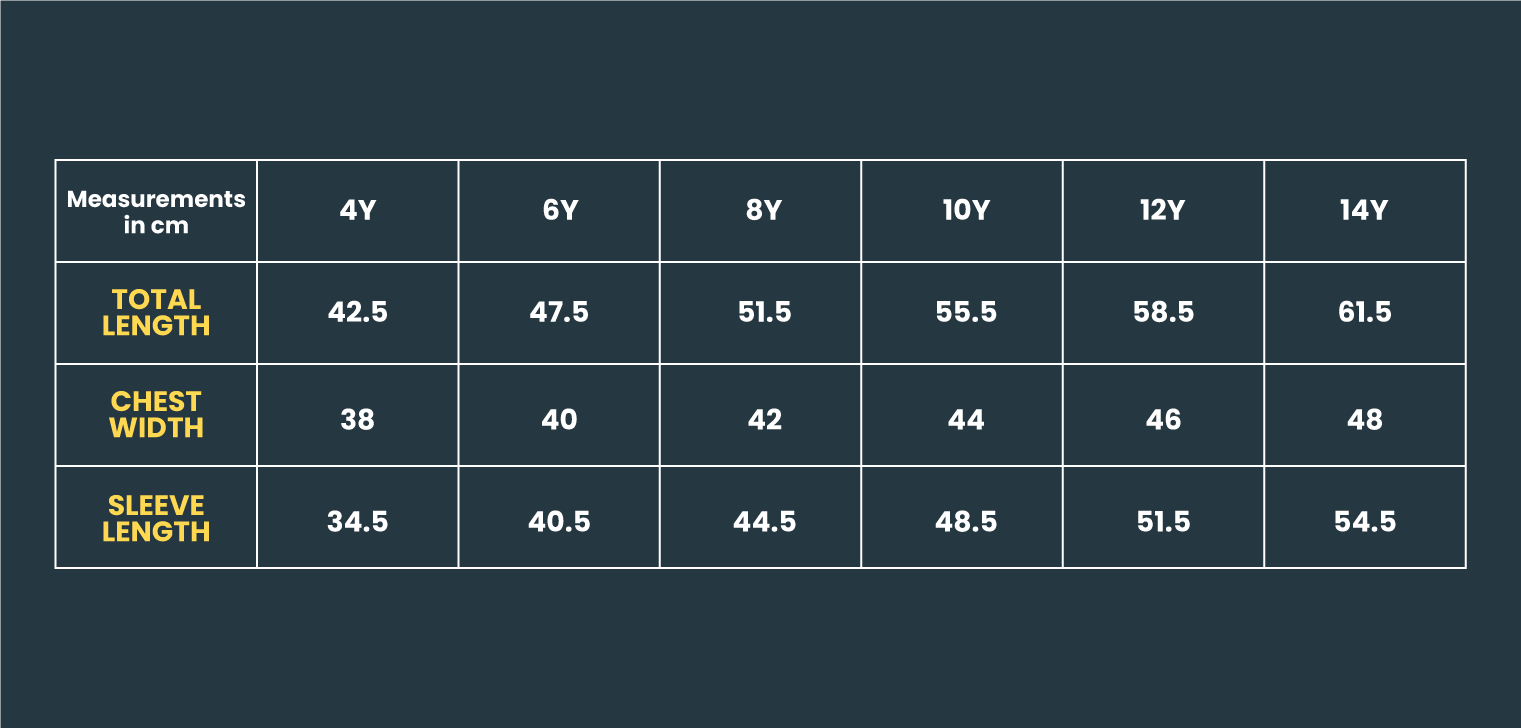1521x728 pixels.
Task: Click the CHEST WIDTH row label
Action: click(156, 414)
